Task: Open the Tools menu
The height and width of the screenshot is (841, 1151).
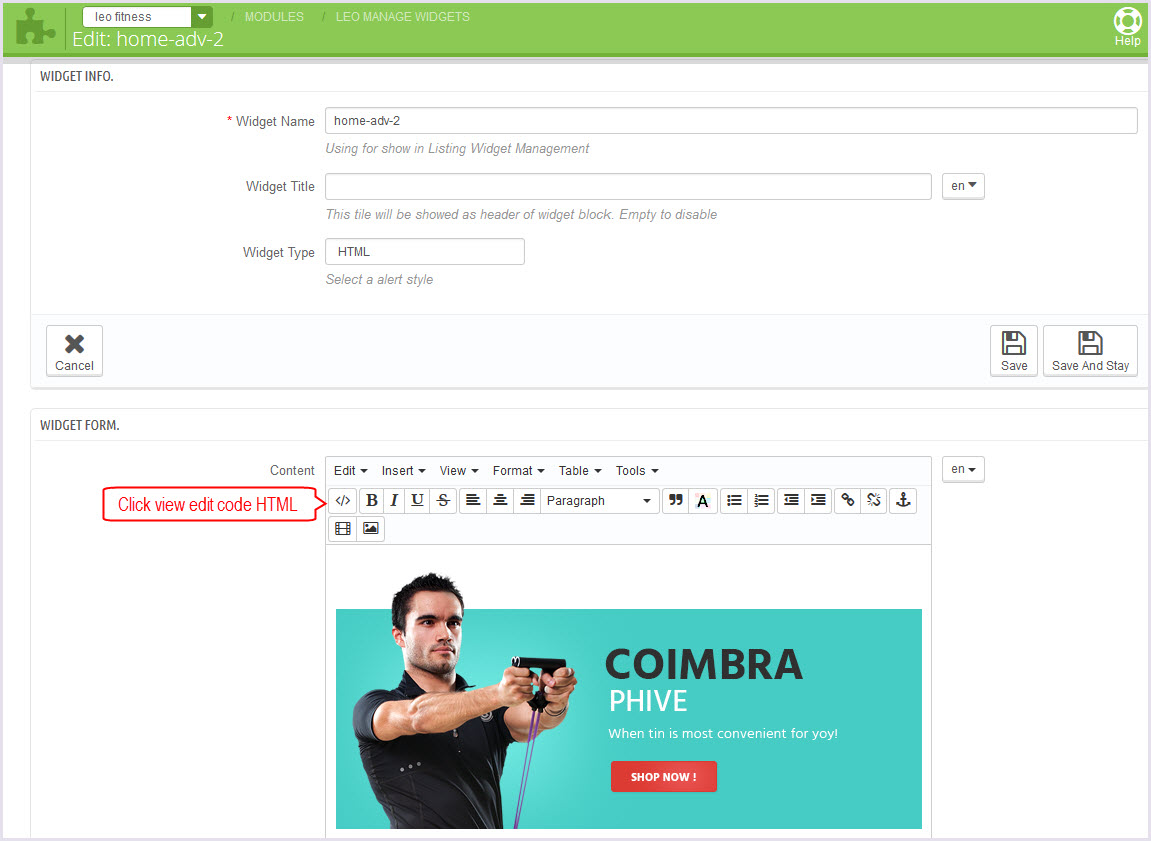Action: tap(637, 470)
